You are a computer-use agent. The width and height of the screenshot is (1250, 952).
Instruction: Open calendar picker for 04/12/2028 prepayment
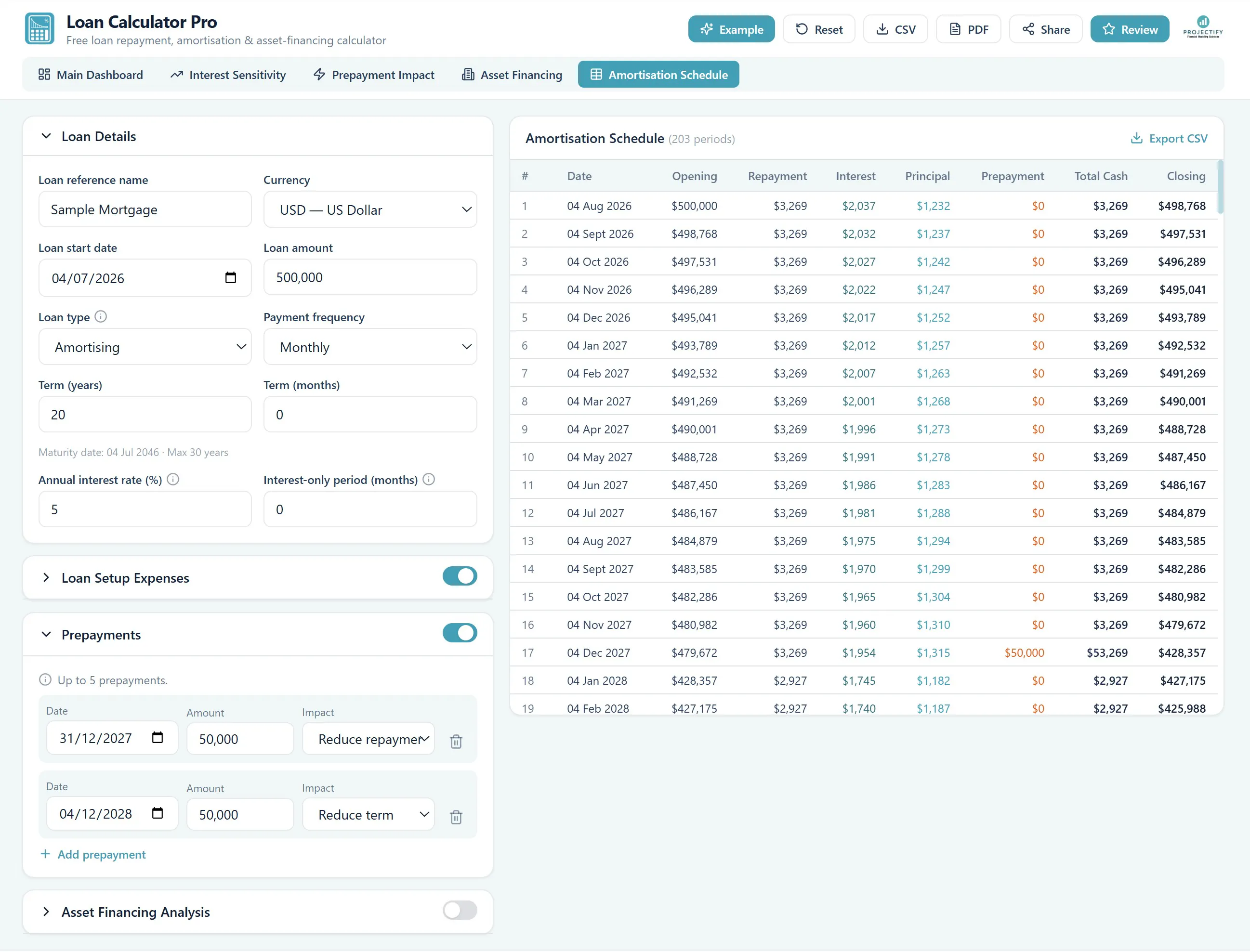tap(158, 813)
